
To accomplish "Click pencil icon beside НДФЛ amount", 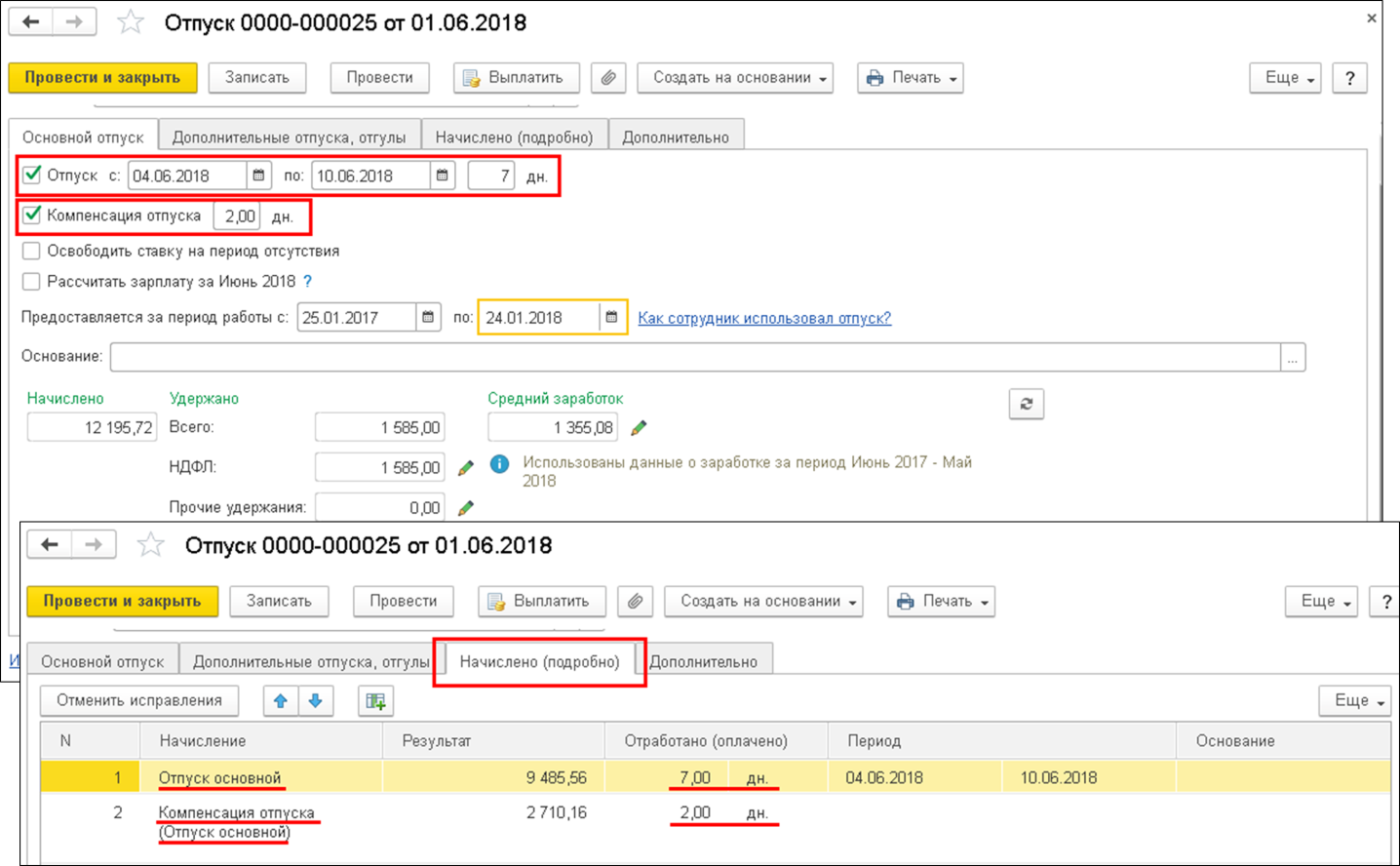I will (x=466, y=468).
